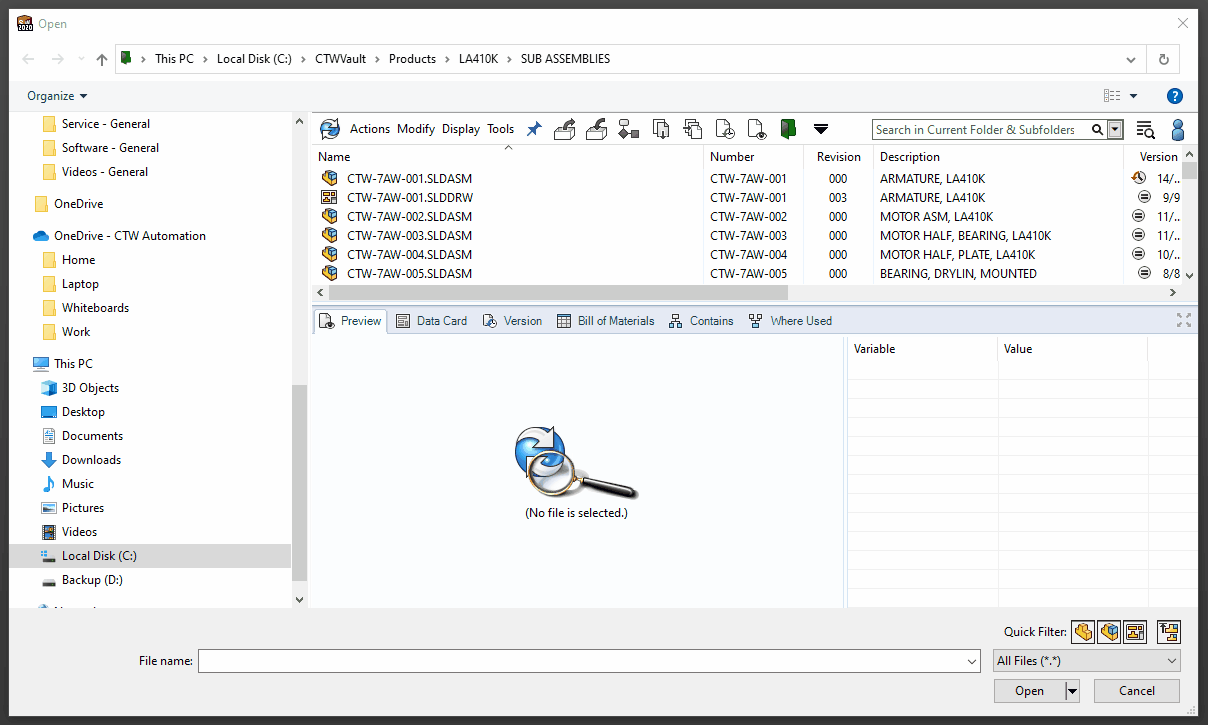Click the PDM Check Out icon
1208x725 pixels.
(565, 129)
